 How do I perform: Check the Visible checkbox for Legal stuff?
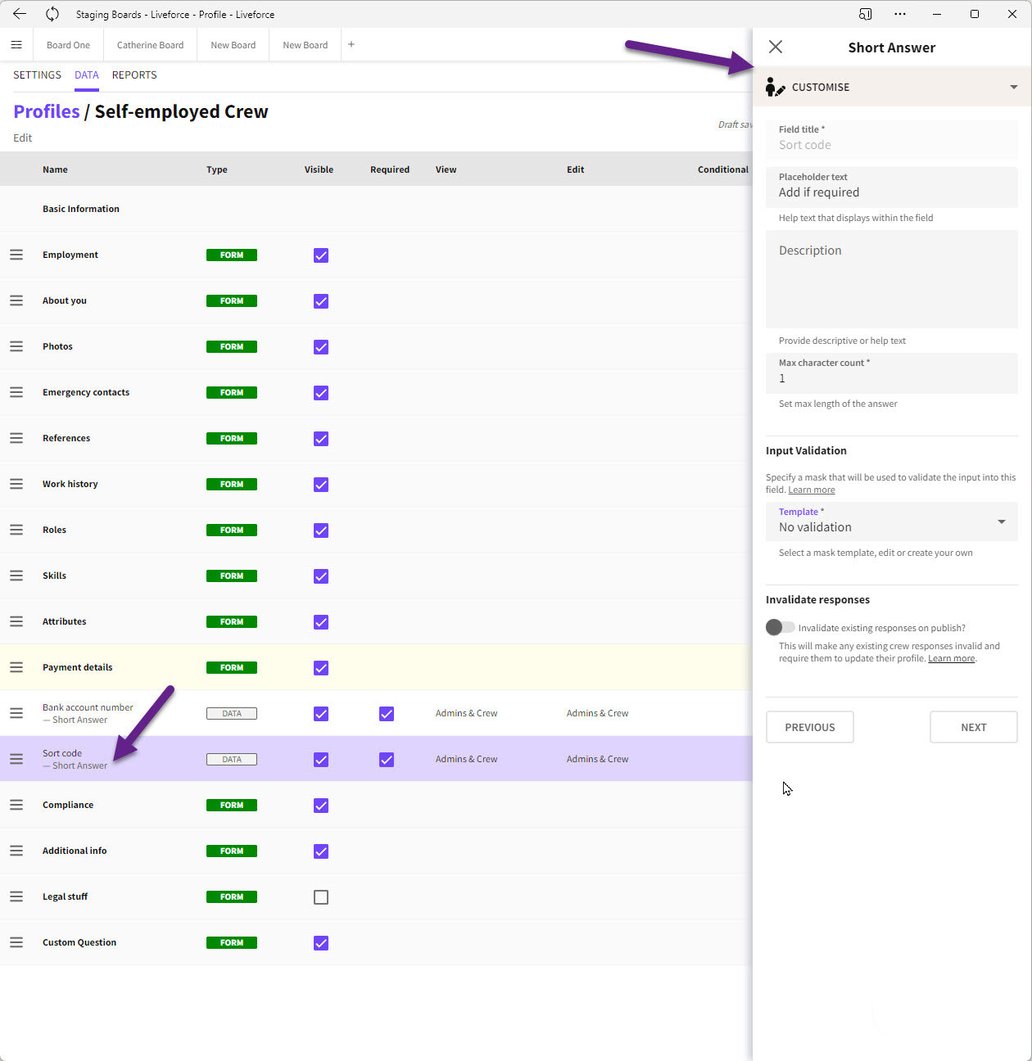click(320, 897)
